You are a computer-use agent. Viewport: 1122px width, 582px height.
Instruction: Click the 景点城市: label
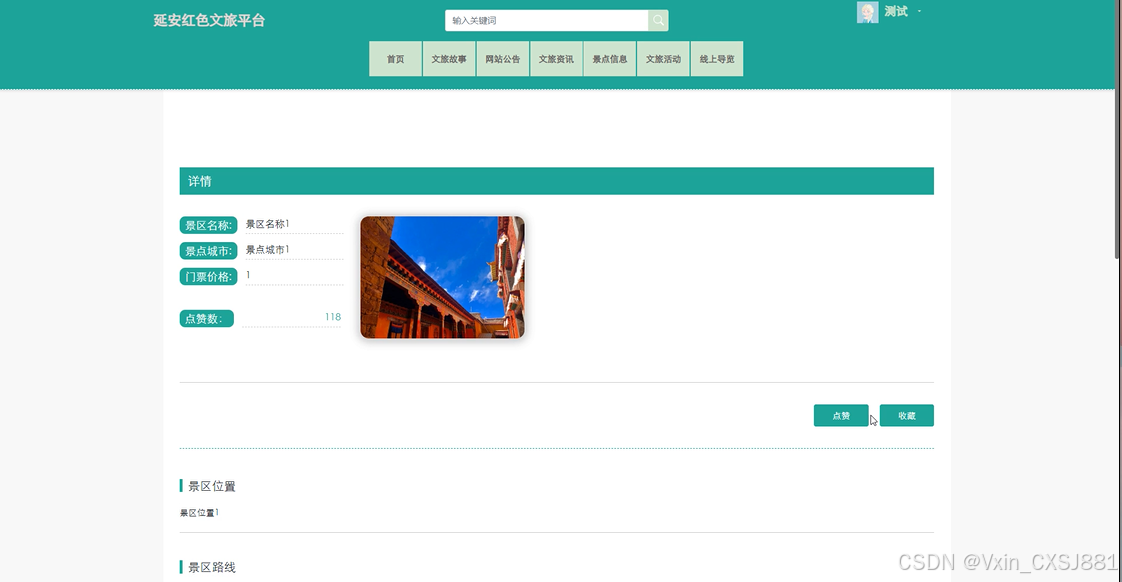tap(208, 251)
